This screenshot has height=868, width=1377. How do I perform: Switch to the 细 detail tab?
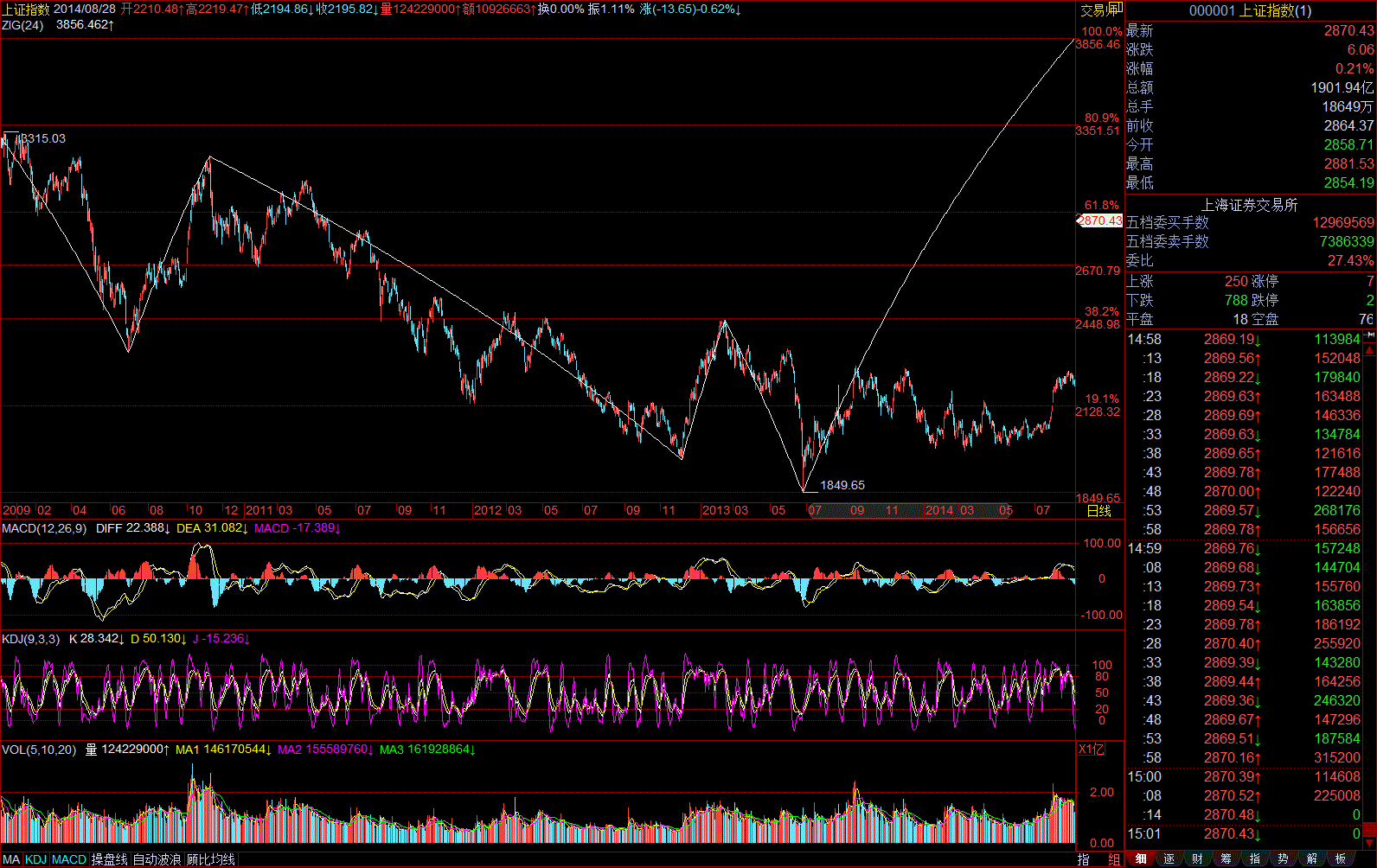pyautogui.click(x=1141, y=858)
